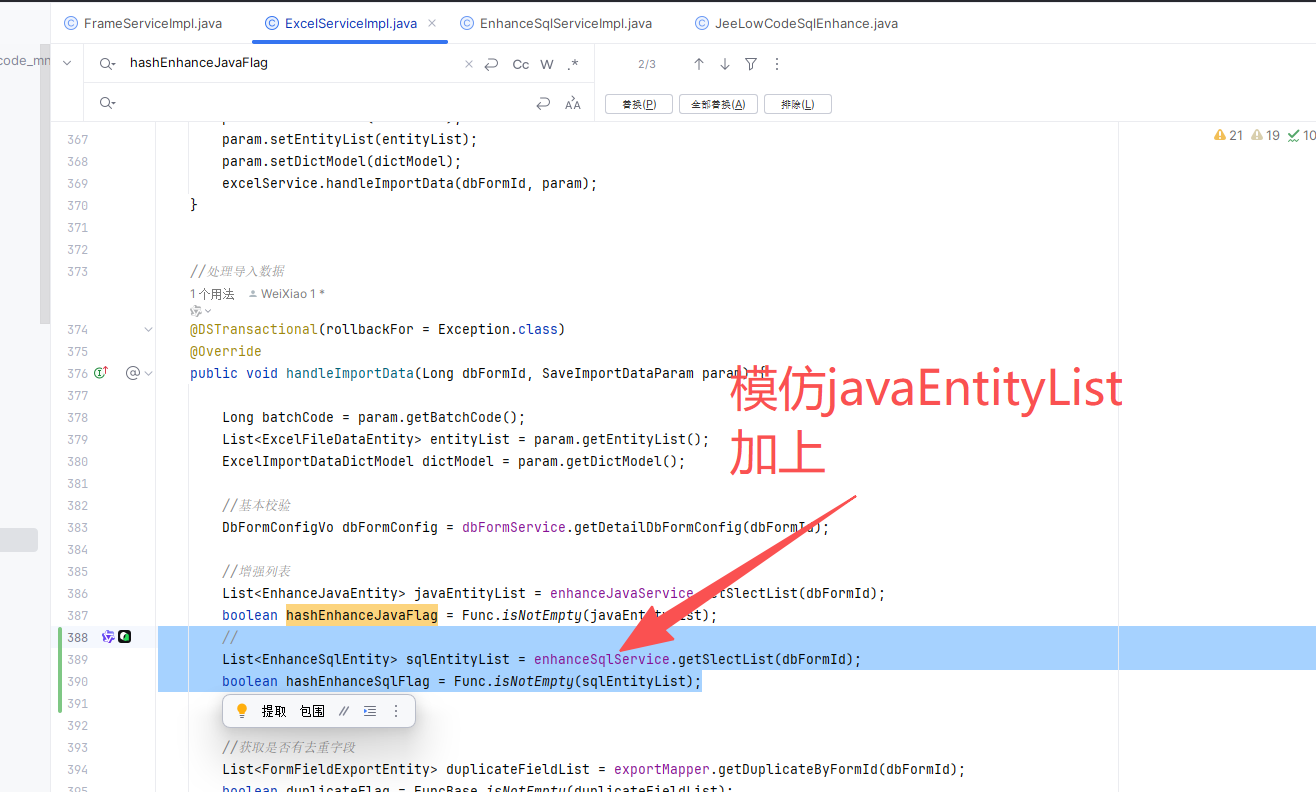
Task: Click the implements gutter icon on line 376
Action: [100, 373]
